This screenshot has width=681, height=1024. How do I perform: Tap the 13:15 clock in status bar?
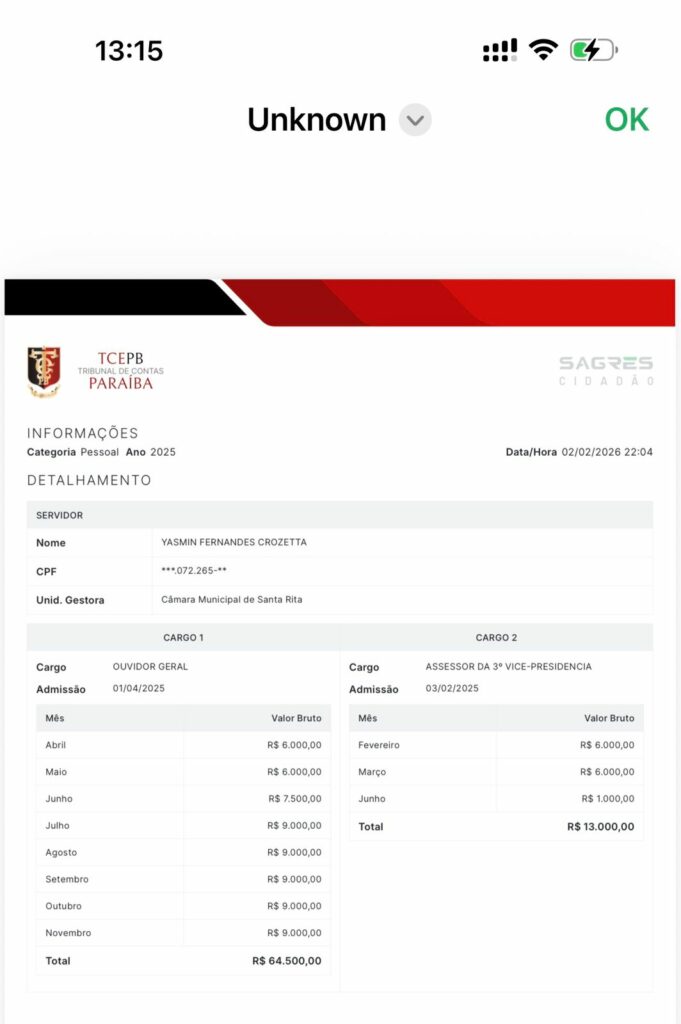click(x=128, y=50)
